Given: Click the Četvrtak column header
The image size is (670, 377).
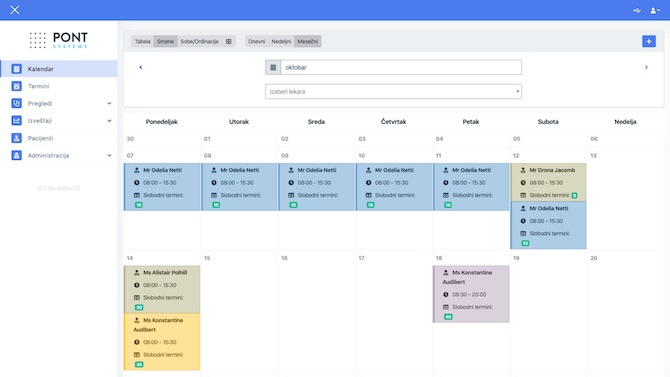Looking at the screenshot, I should coord(393,122).
